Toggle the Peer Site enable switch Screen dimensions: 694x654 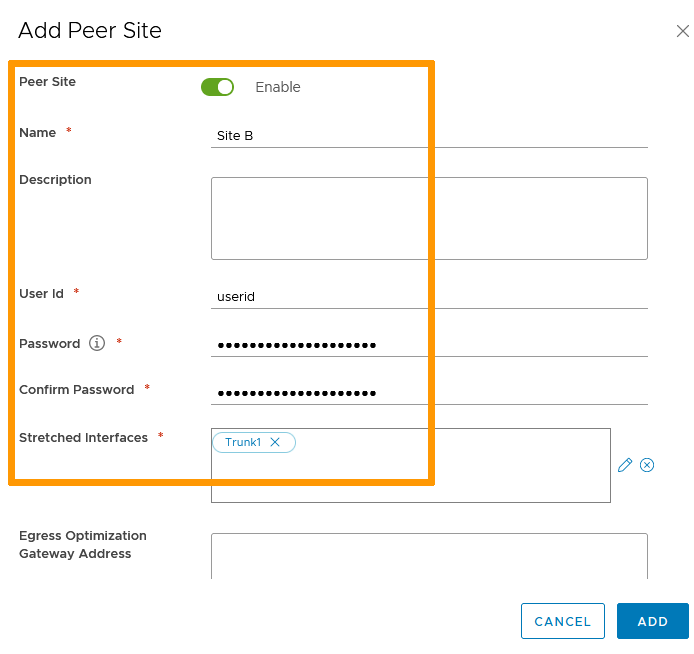(217, 87)
